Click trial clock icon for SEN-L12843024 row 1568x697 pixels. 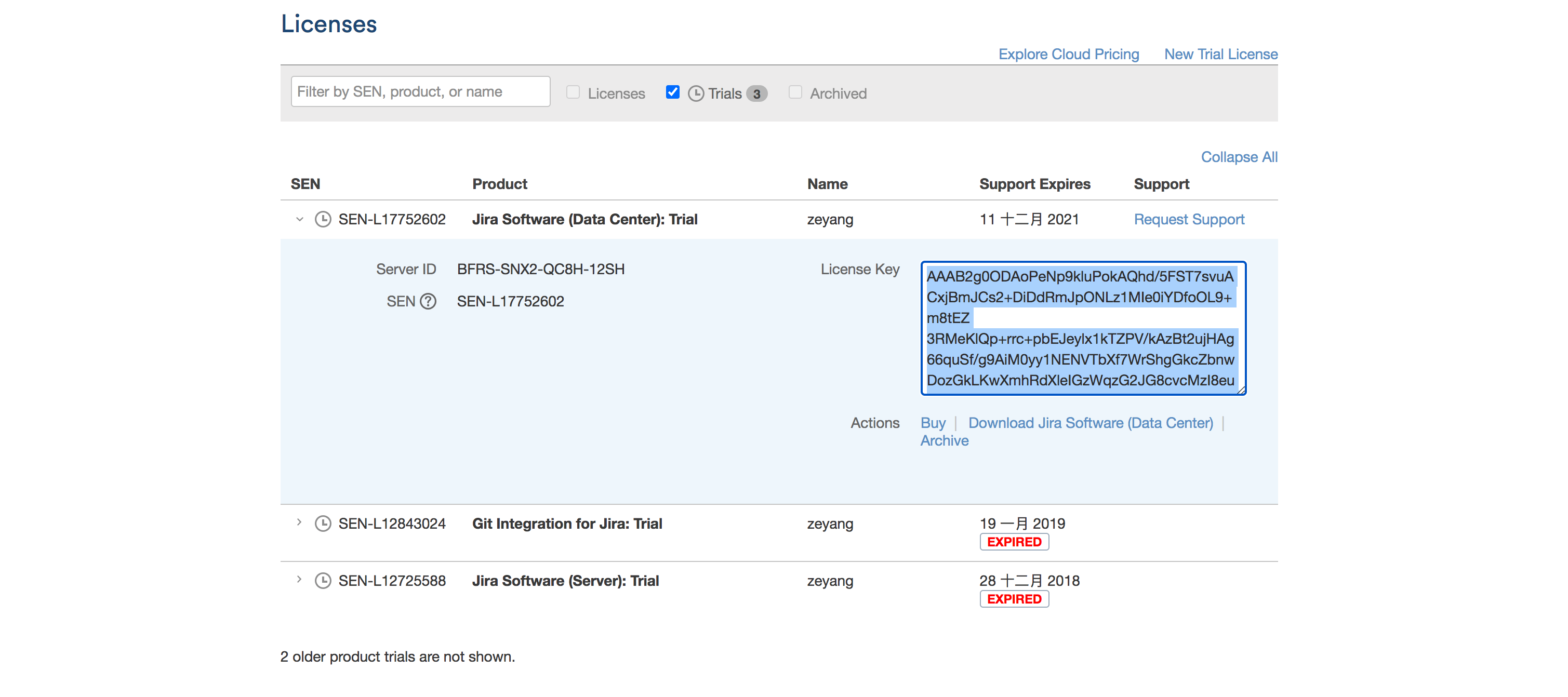(x=323, y=524)
